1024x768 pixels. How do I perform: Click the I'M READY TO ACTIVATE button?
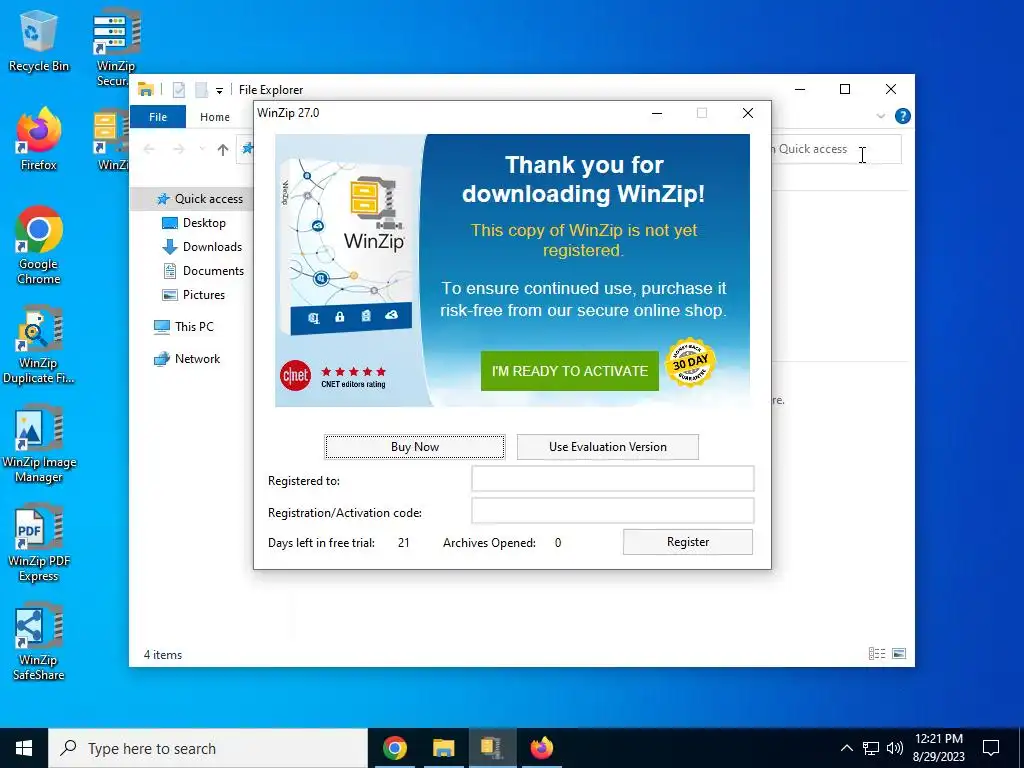click(x=569, y=371)
